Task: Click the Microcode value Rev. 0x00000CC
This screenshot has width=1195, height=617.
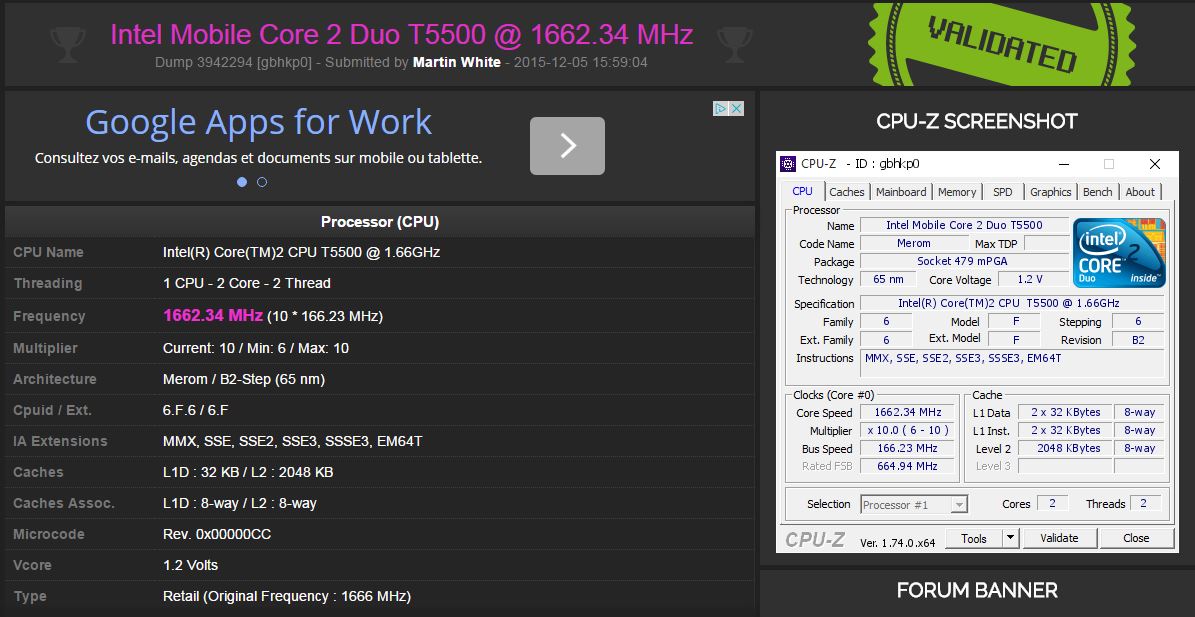Action: [217, 535]
